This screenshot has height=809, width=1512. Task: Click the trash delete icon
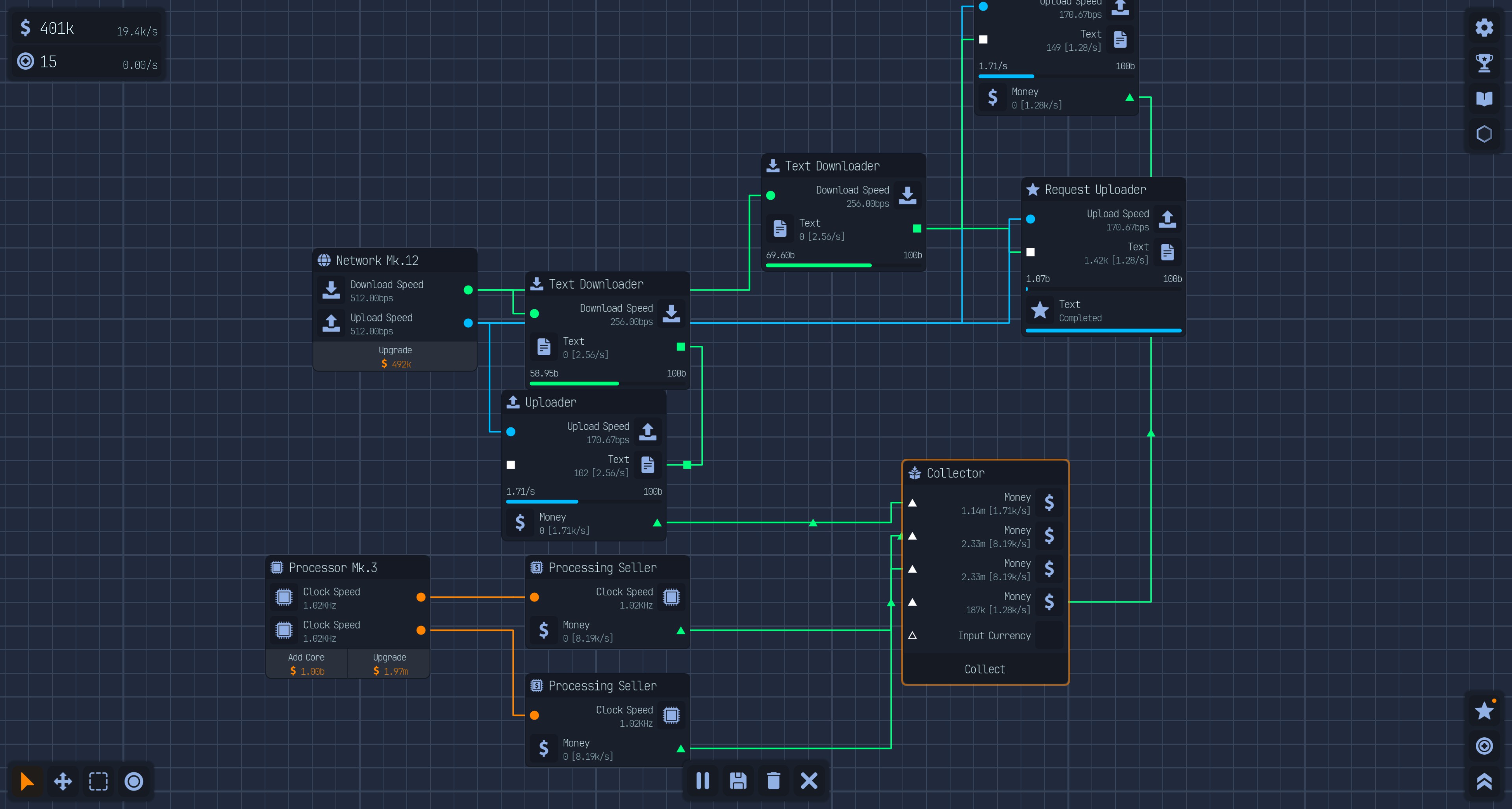(773, 780)
